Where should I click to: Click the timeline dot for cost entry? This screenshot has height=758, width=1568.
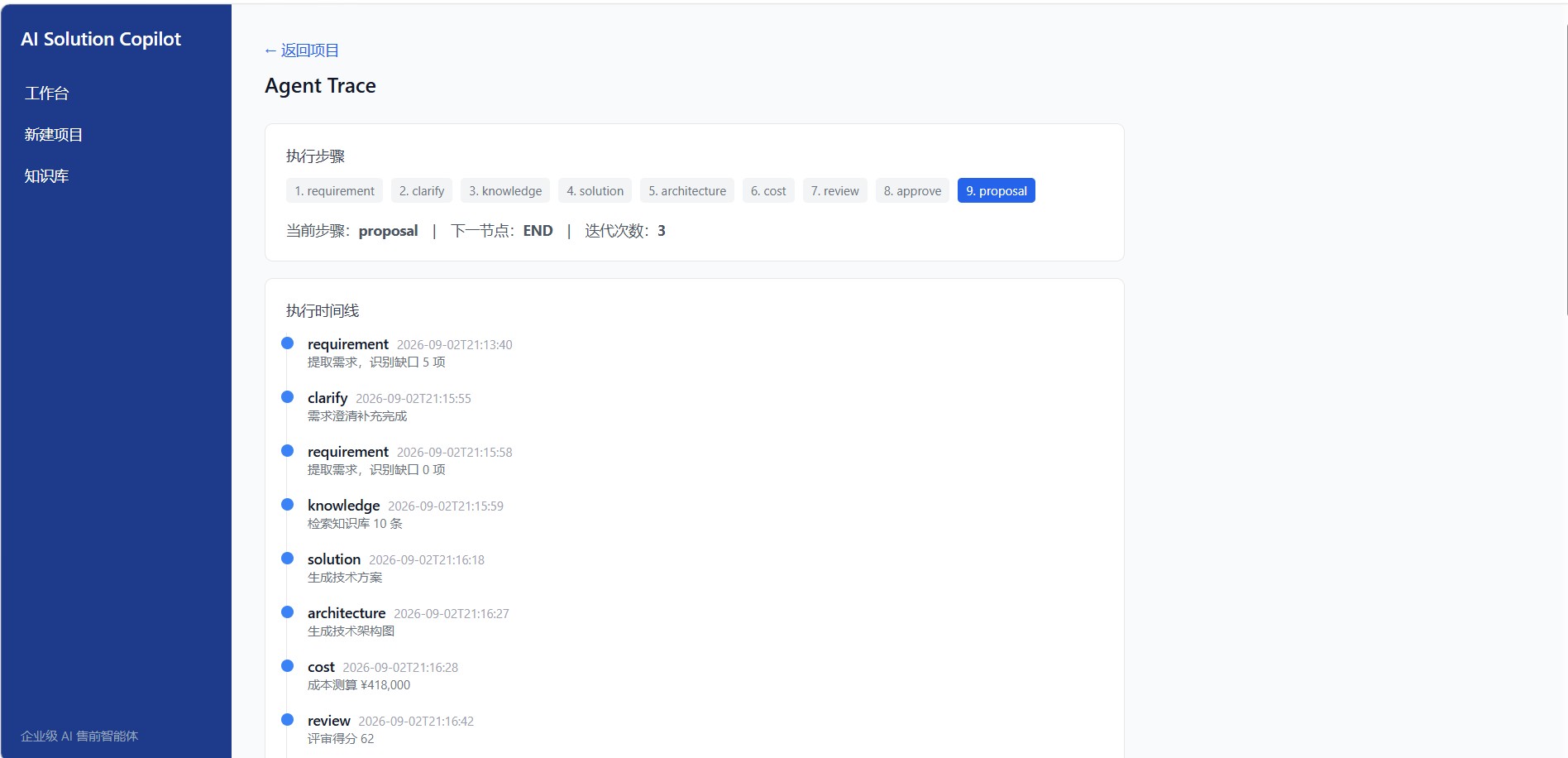(x=288, y=666)
